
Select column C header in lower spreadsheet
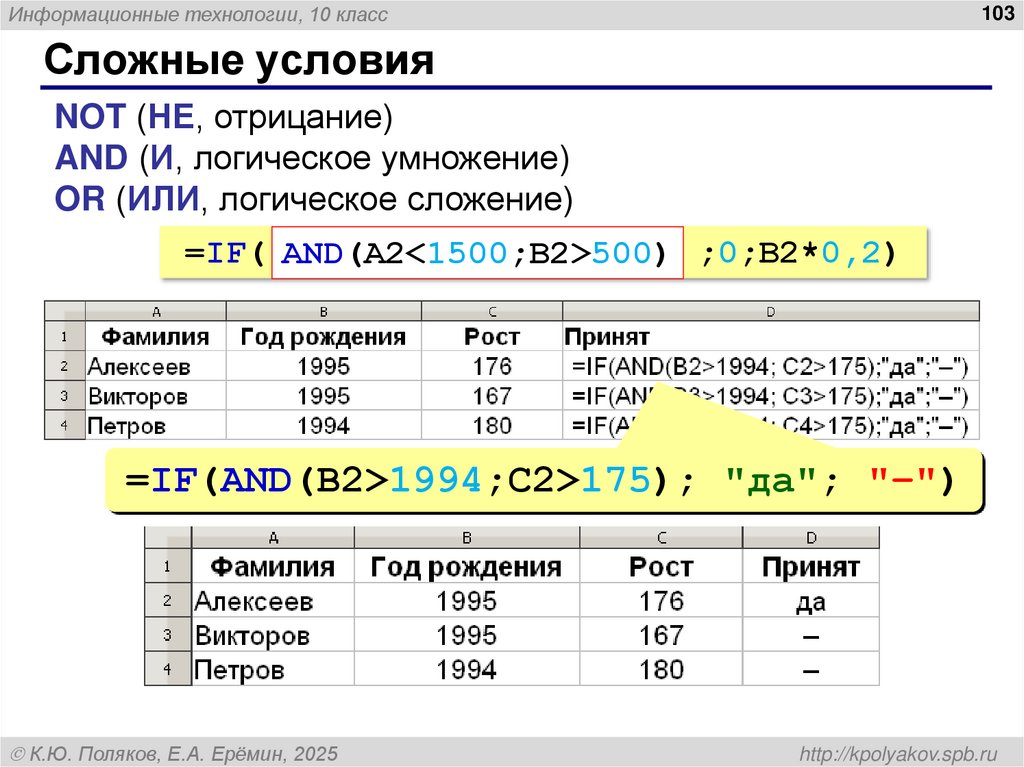661,537
